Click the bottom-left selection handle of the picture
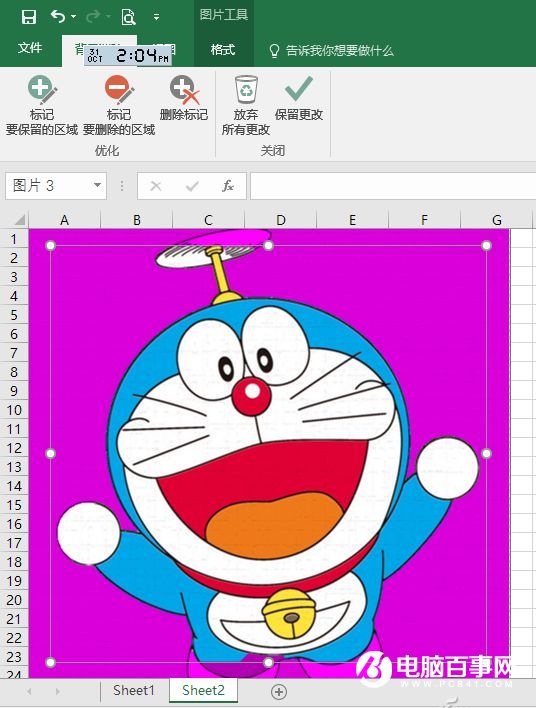Viewport: 536px width, 708px height. click(51, 662)
